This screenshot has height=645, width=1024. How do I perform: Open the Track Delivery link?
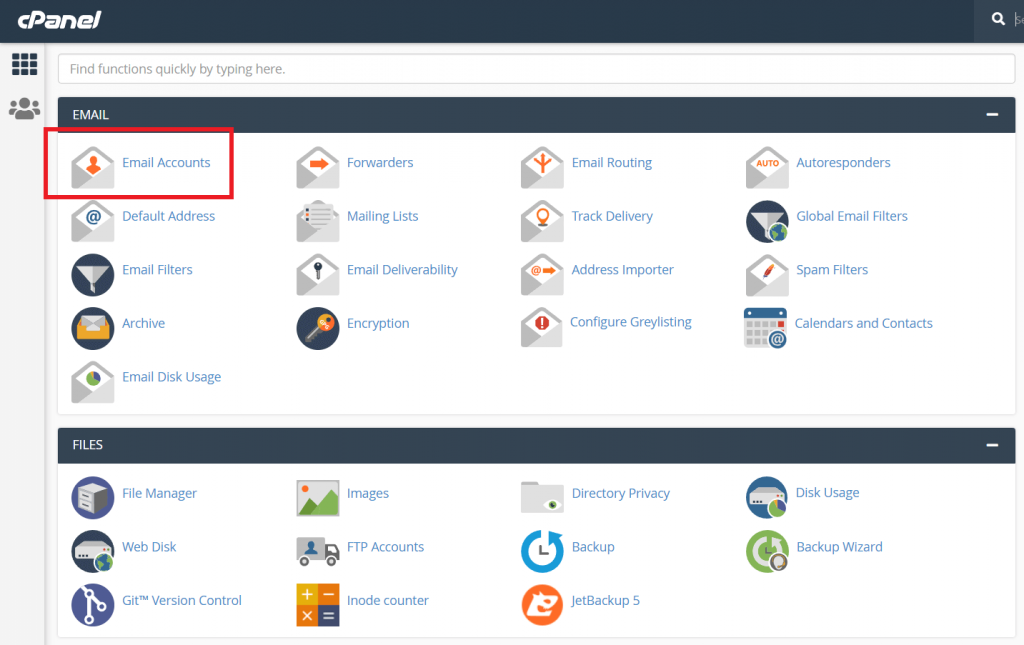(x=611, y=216)
